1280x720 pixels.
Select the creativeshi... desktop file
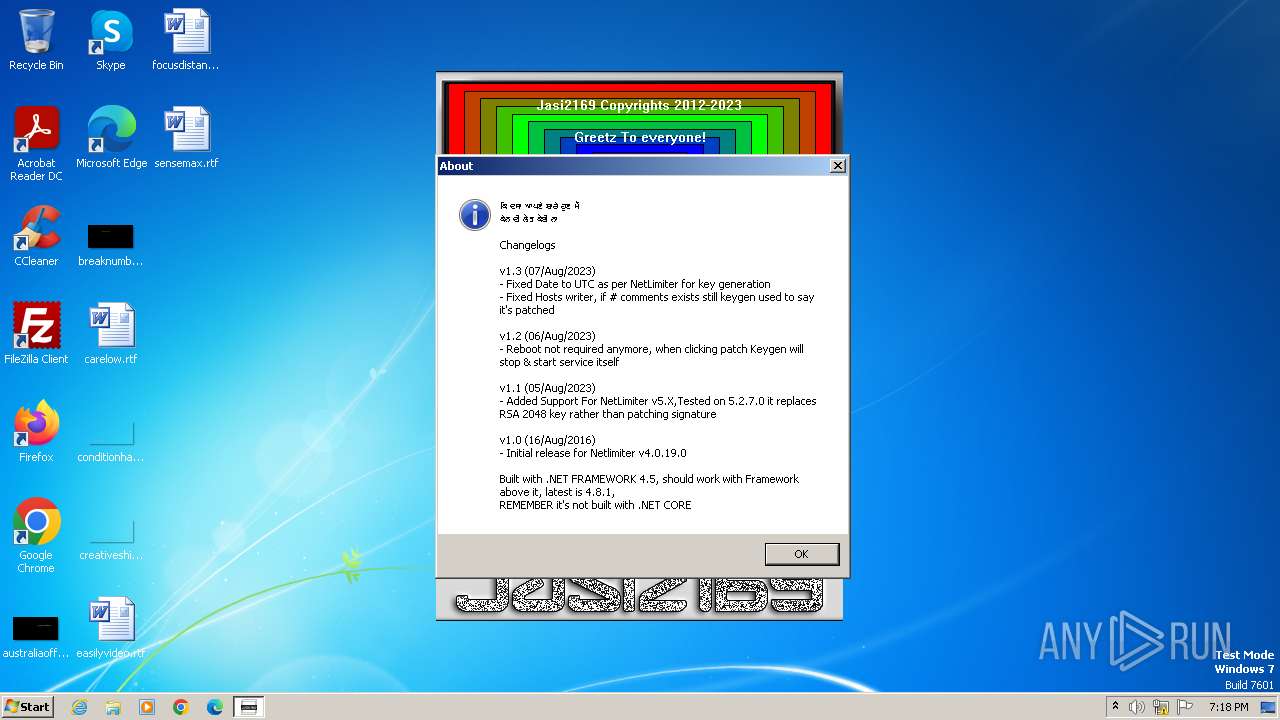coord(110,539)
